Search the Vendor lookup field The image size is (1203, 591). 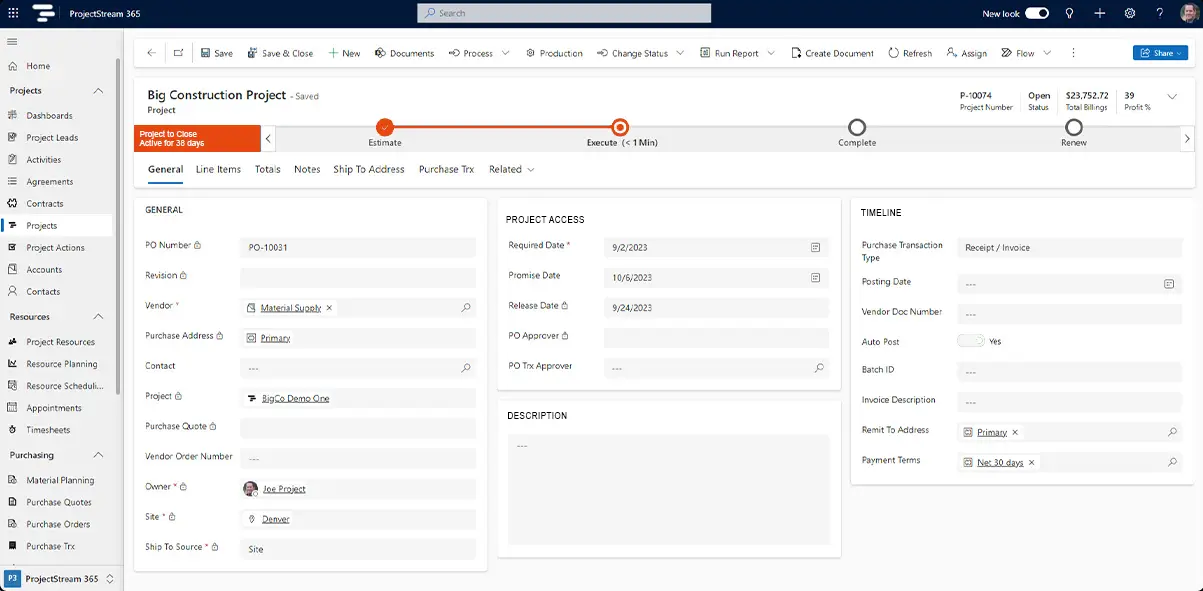[x=466, y=308]
